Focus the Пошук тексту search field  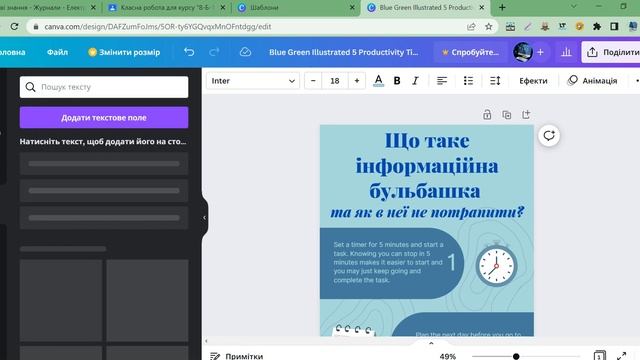coord(104,87)
